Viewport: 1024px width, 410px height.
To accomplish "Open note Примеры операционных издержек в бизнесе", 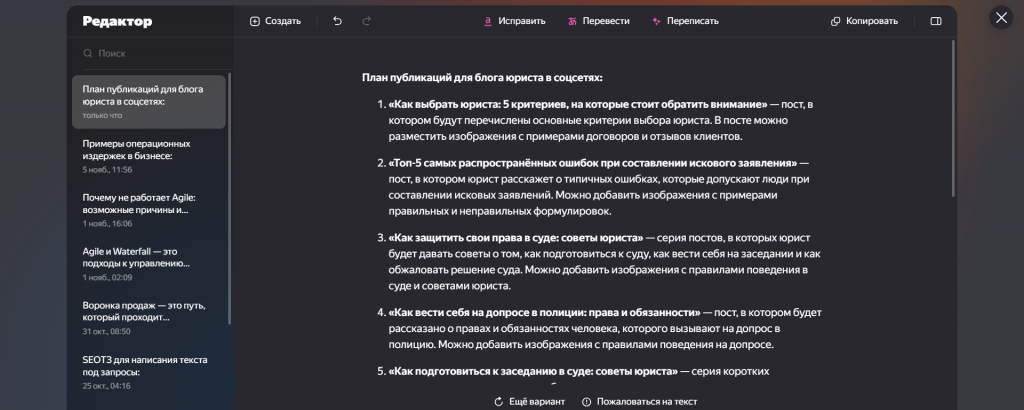I will (149, 156).
